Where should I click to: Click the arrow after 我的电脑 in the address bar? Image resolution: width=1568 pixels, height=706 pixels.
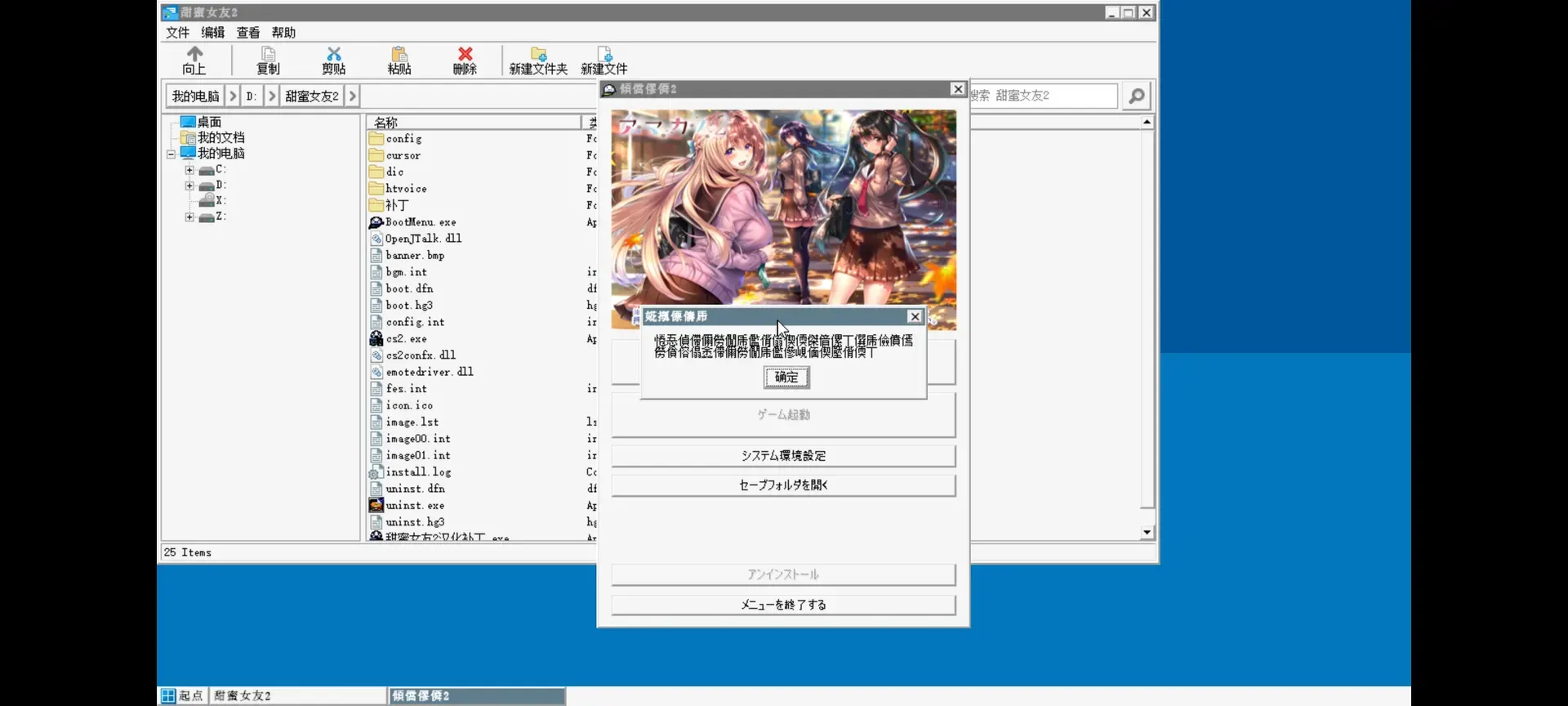coord(233,96)
